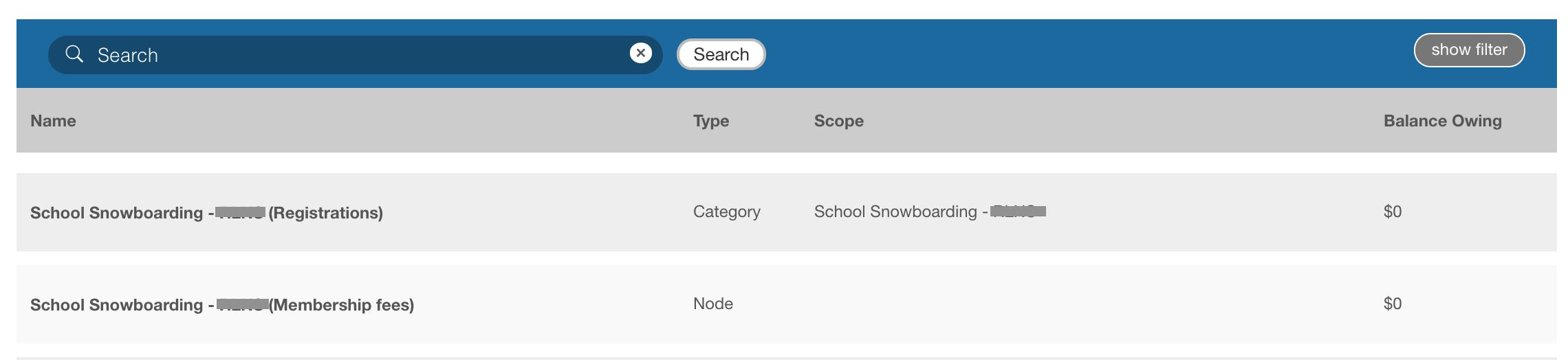Clear the search field with X icon
The image size is (1568, 360).
640,53
